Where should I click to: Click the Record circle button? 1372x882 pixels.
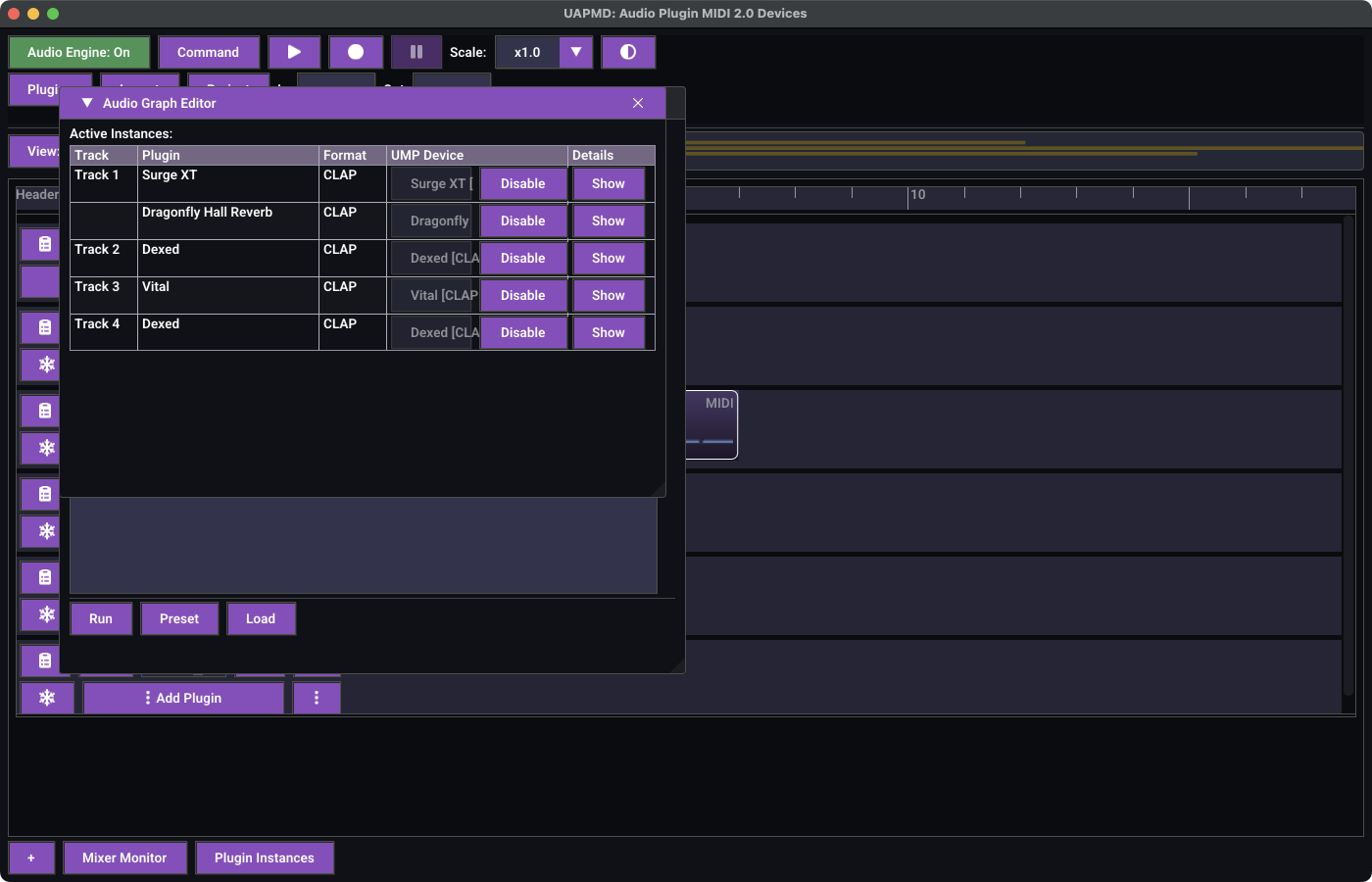tap(356, 52)
